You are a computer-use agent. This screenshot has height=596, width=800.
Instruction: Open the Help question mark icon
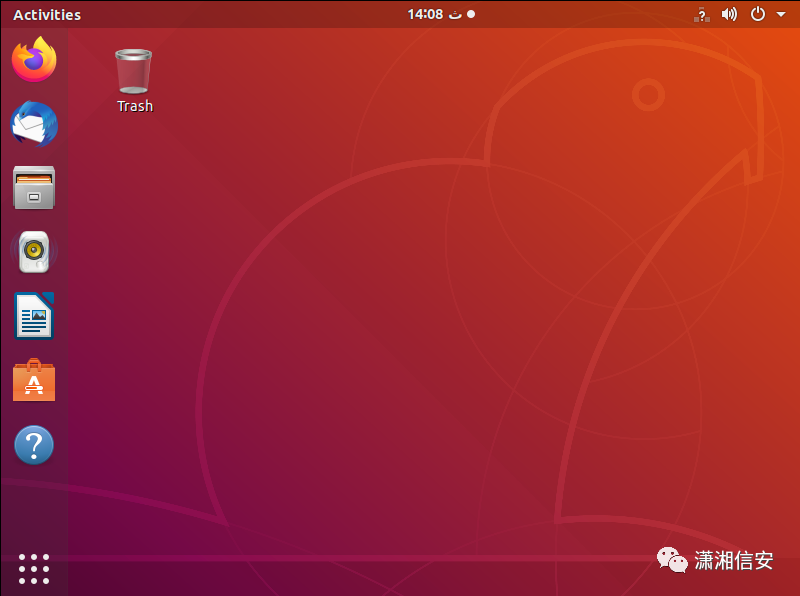tap(34, 445)
